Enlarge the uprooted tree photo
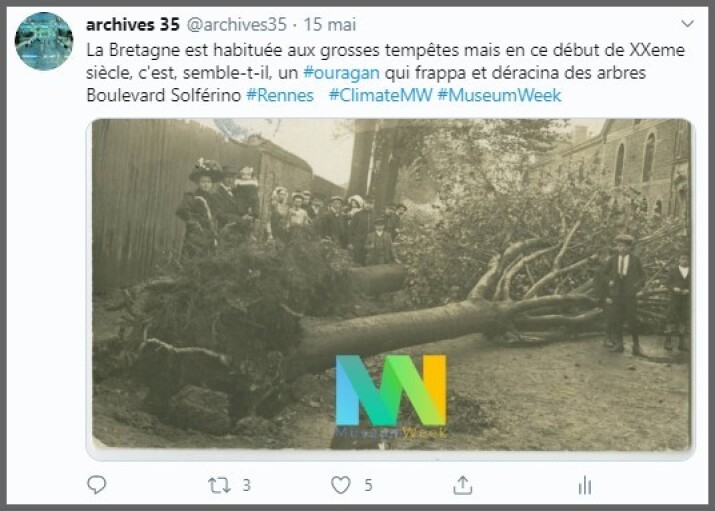Image resolution: width=715 pixels, height=511 pixels. pos(391,285)
